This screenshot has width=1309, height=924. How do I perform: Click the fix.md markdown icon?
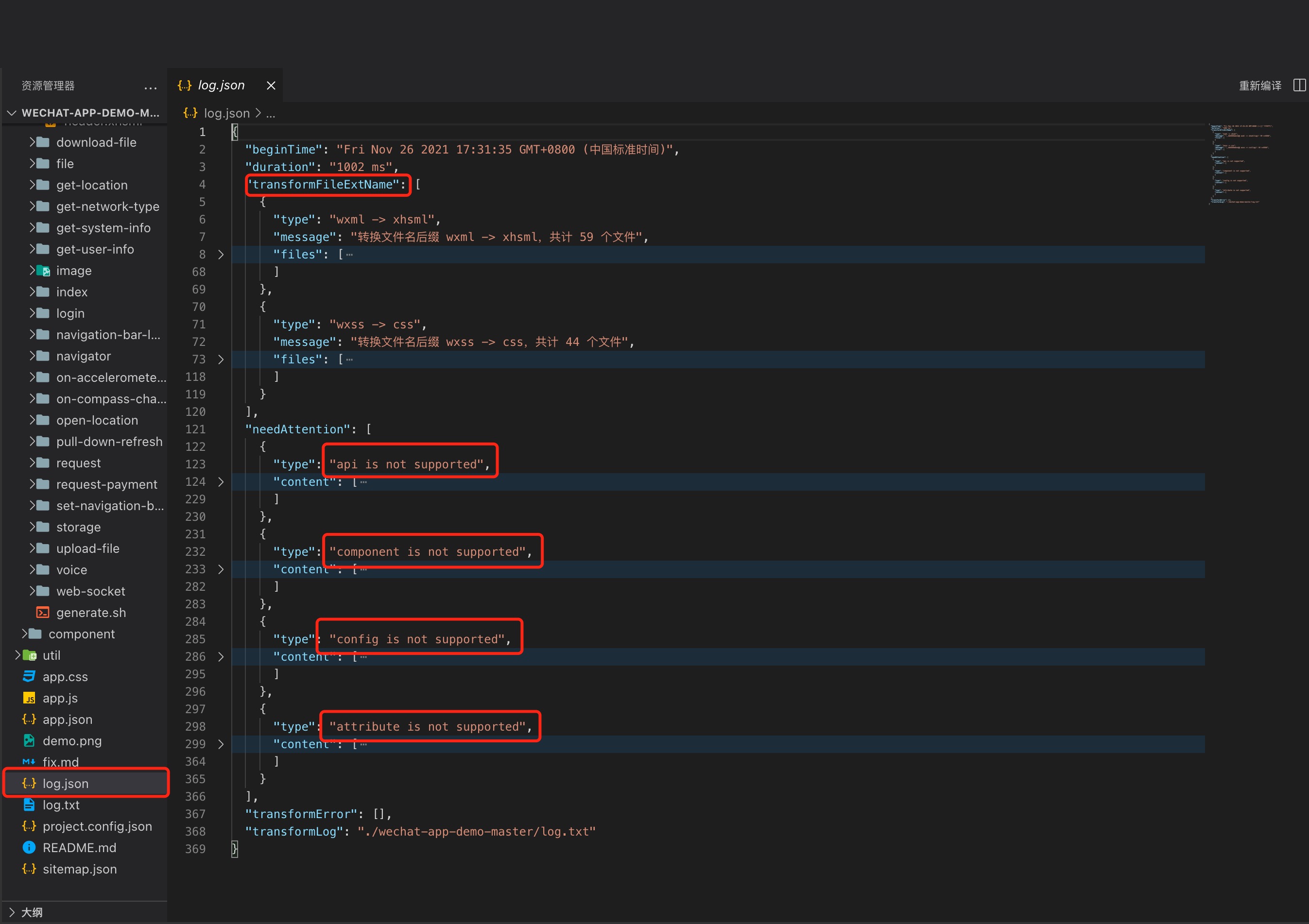click(x=29, y=762)
